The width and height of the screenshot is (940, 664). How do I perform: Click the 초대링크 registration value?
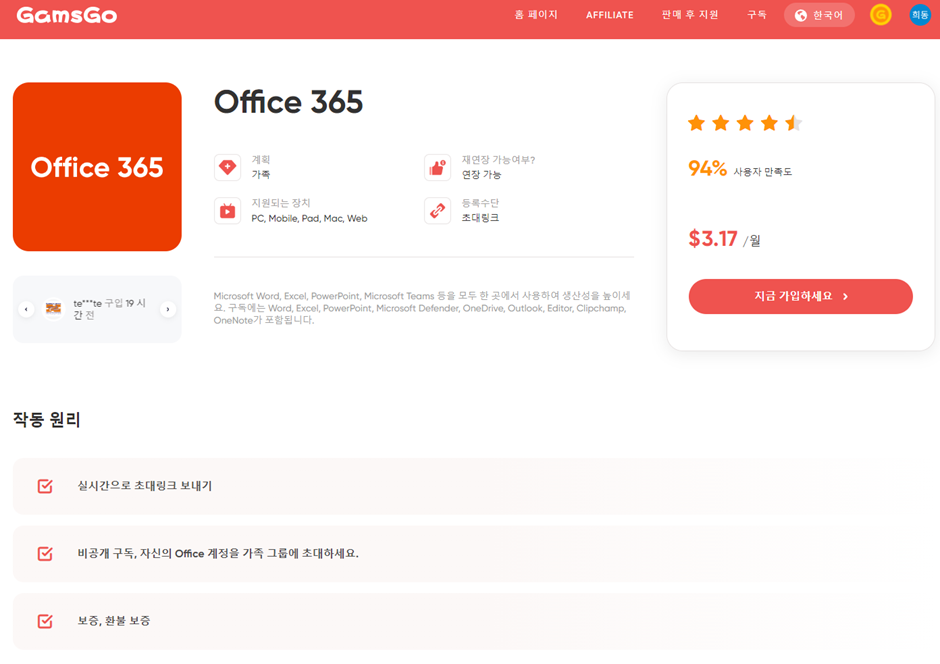480,218
